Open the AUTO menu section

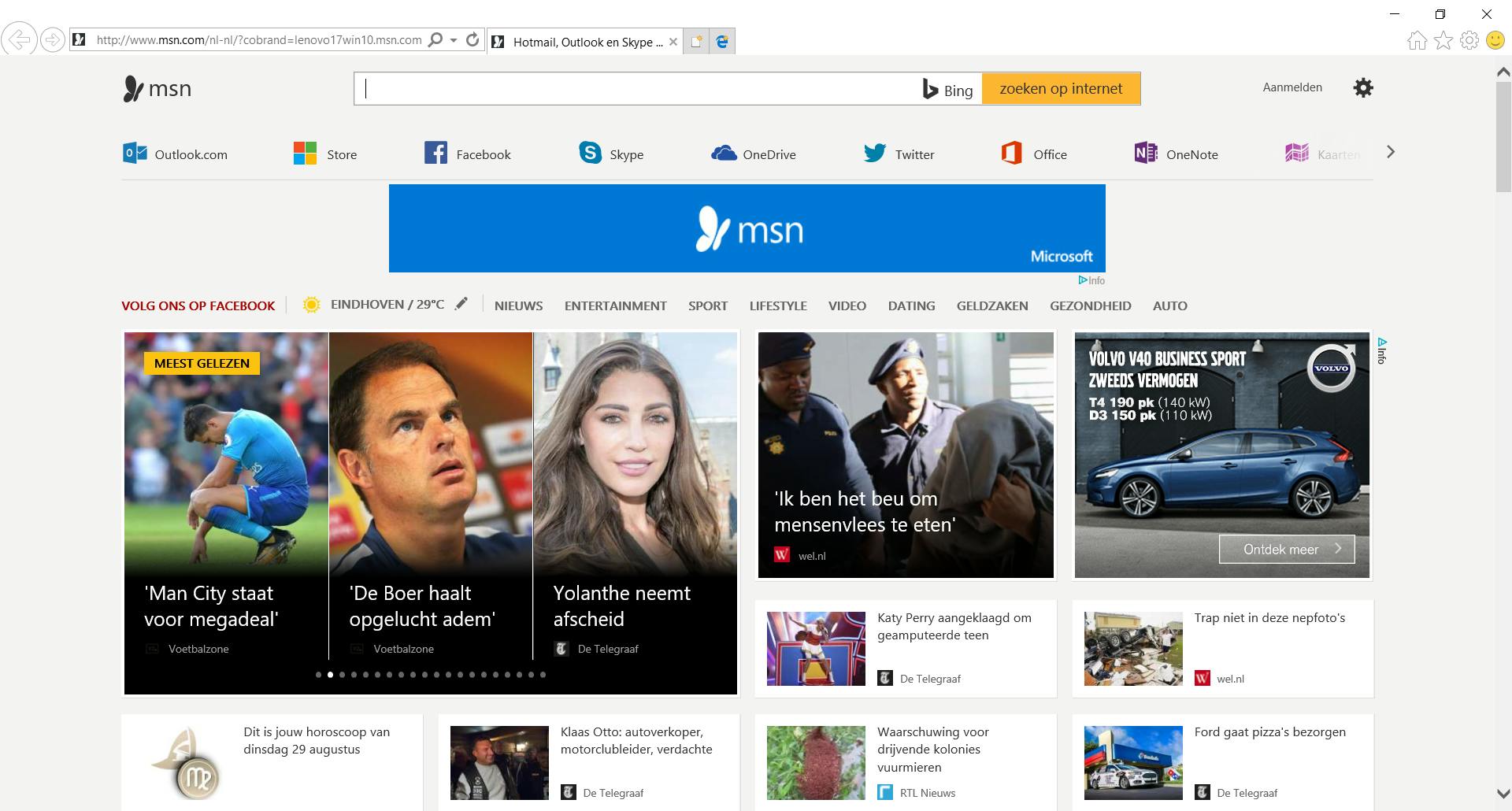coord(1170,306)
